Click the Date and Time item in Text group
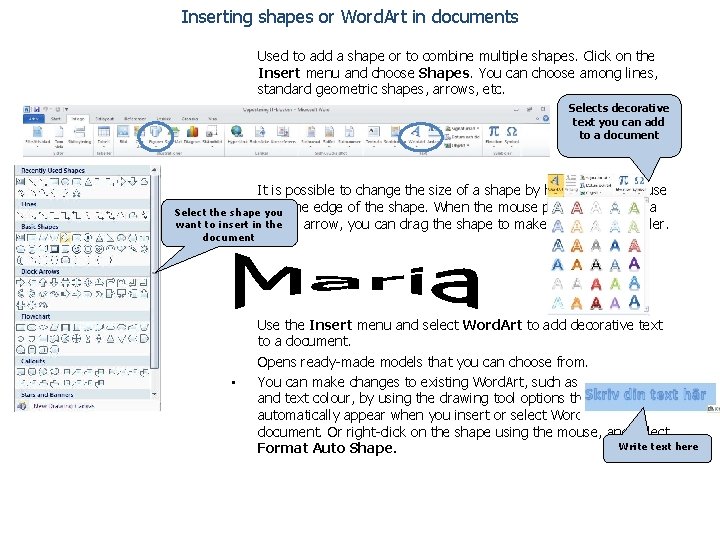720x540 pixels. [464, 137]
